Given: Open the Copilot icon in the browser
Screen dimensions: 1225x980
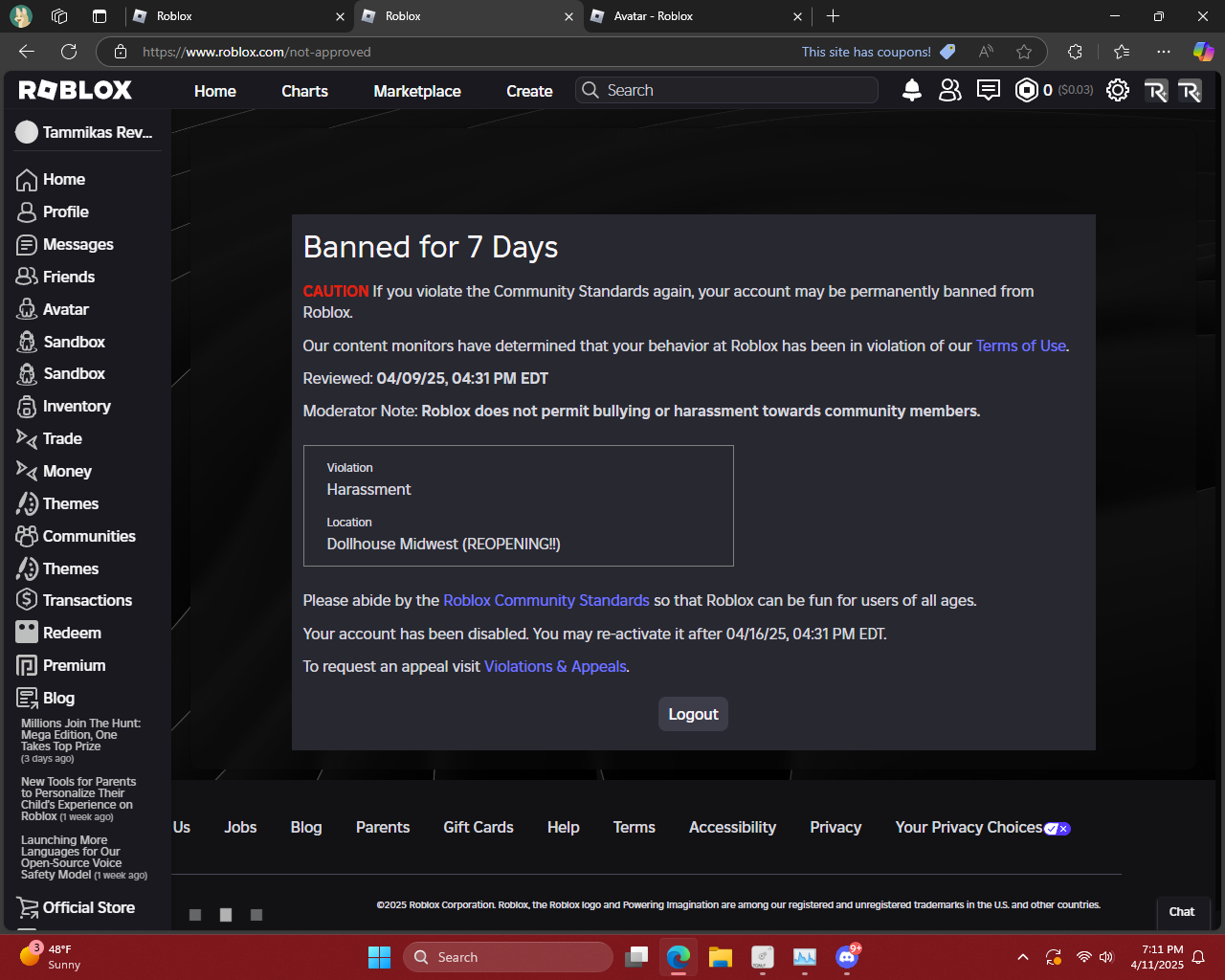Looking at the screenshot, I should coord(1203,52).
